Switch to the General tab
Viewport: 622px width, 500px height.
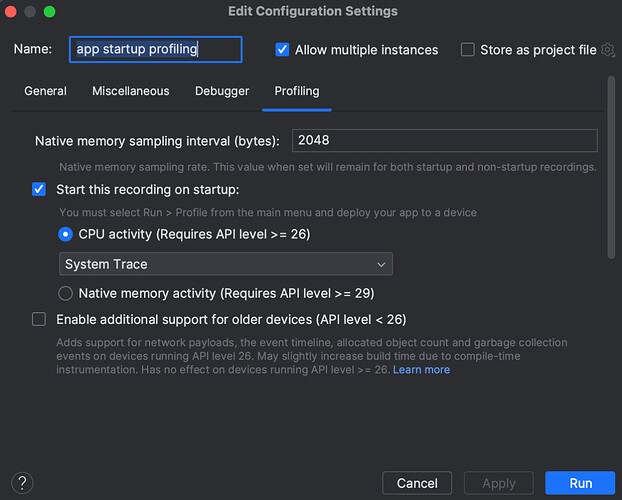45,91
